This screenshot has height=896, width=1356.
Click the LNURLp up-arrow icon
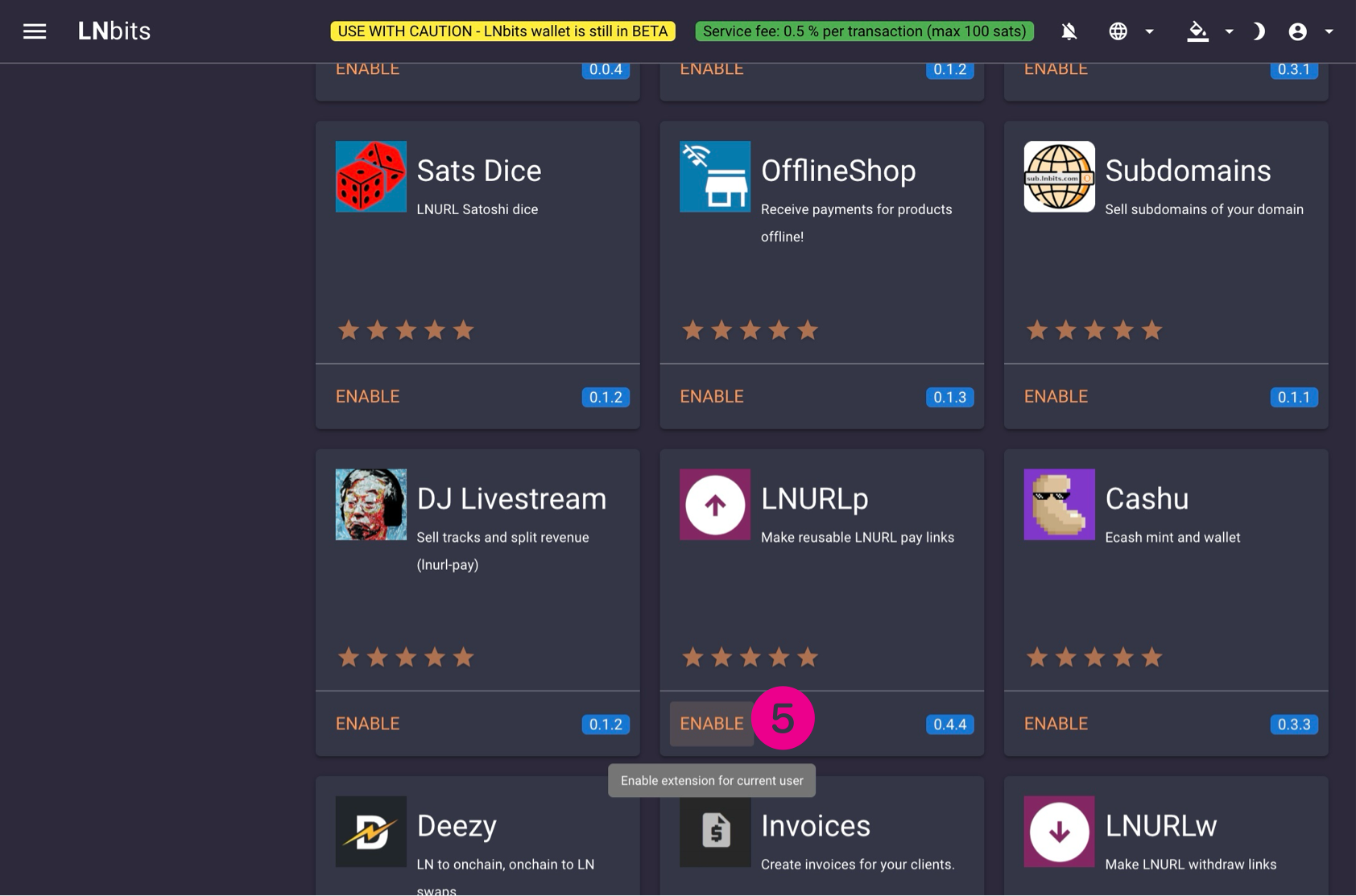click(x=714, y=505)
